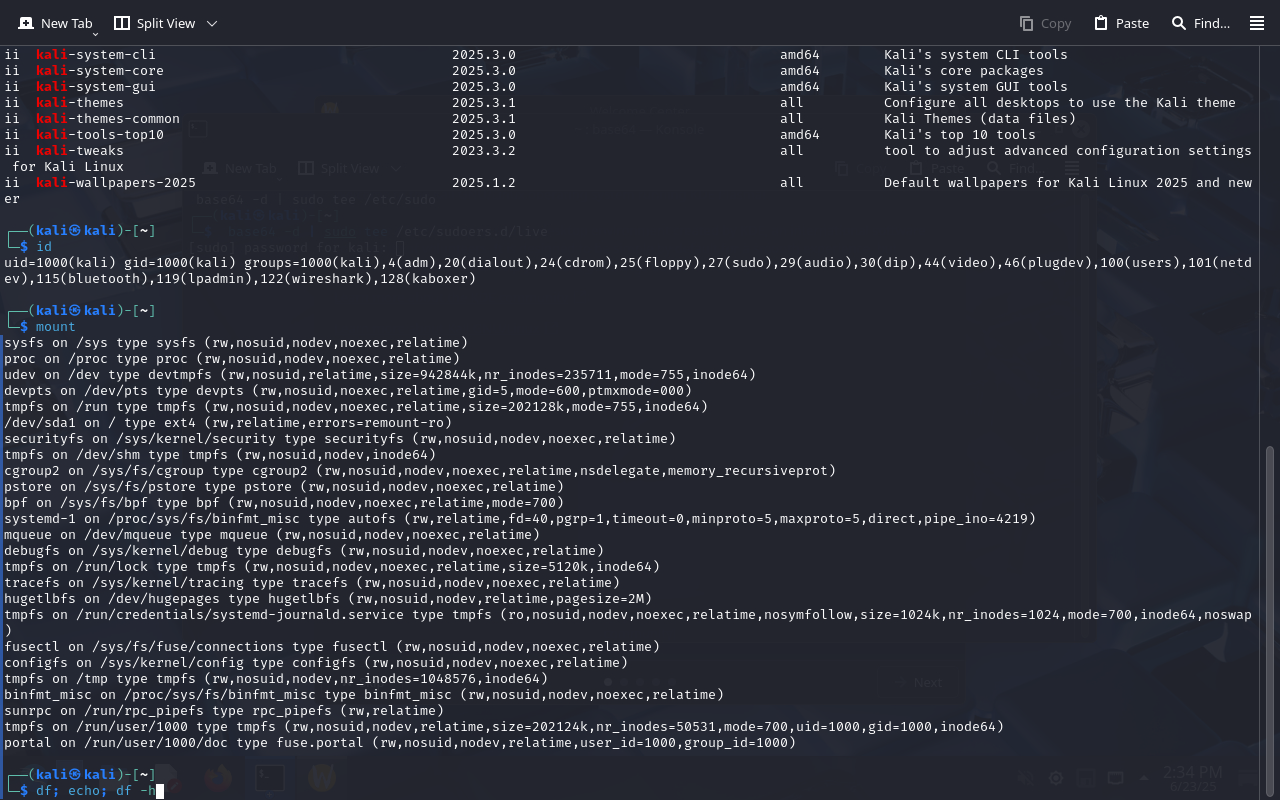The height and width of the screenshot is (800, 1280).
Task: Click the 'debugfs on /sys/kernel/debug' line
Action: pos(304,551)
